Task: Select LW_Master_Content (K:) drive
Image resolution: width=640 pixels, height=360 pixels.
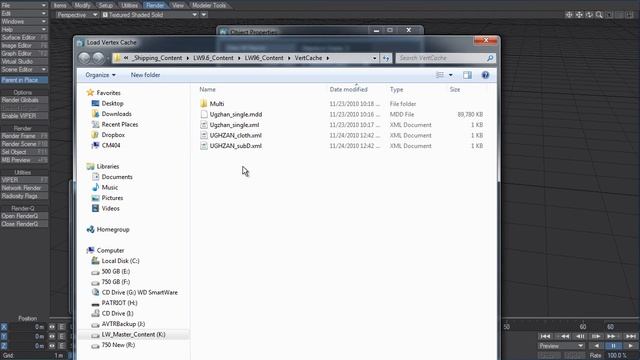Action: click(x=133, y=334)
